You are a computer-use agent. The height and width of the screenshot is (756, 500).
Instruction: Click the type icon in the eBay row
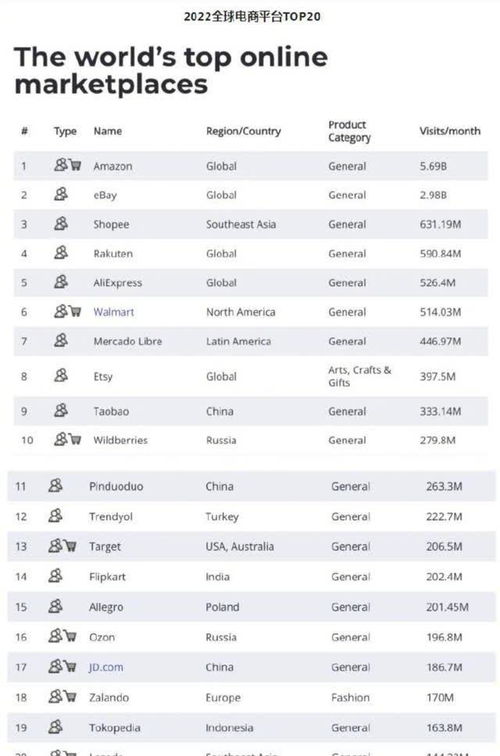[61, 194]
